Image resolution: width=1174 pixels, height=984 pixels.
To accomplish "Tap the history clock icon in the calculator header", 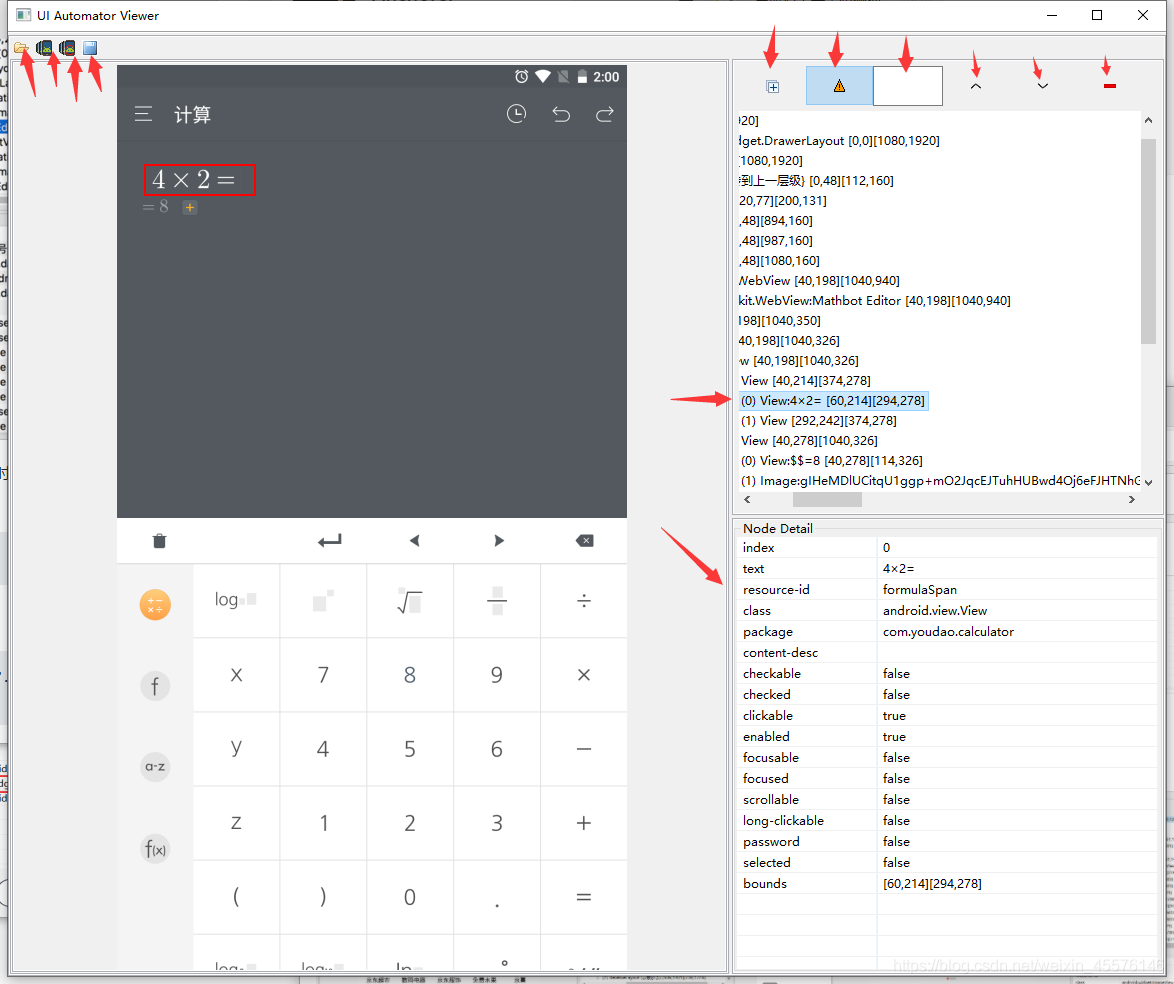I will [517, 114].
